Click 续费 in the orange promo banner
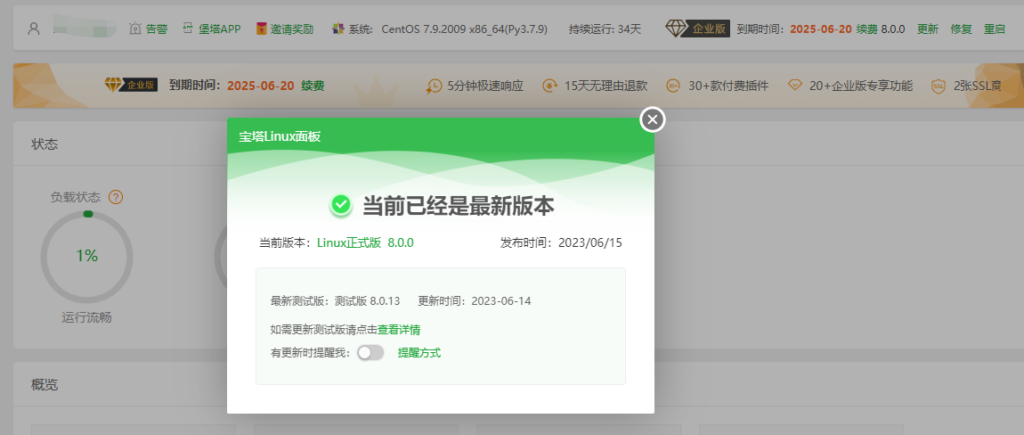 click(x=312, y=86)
